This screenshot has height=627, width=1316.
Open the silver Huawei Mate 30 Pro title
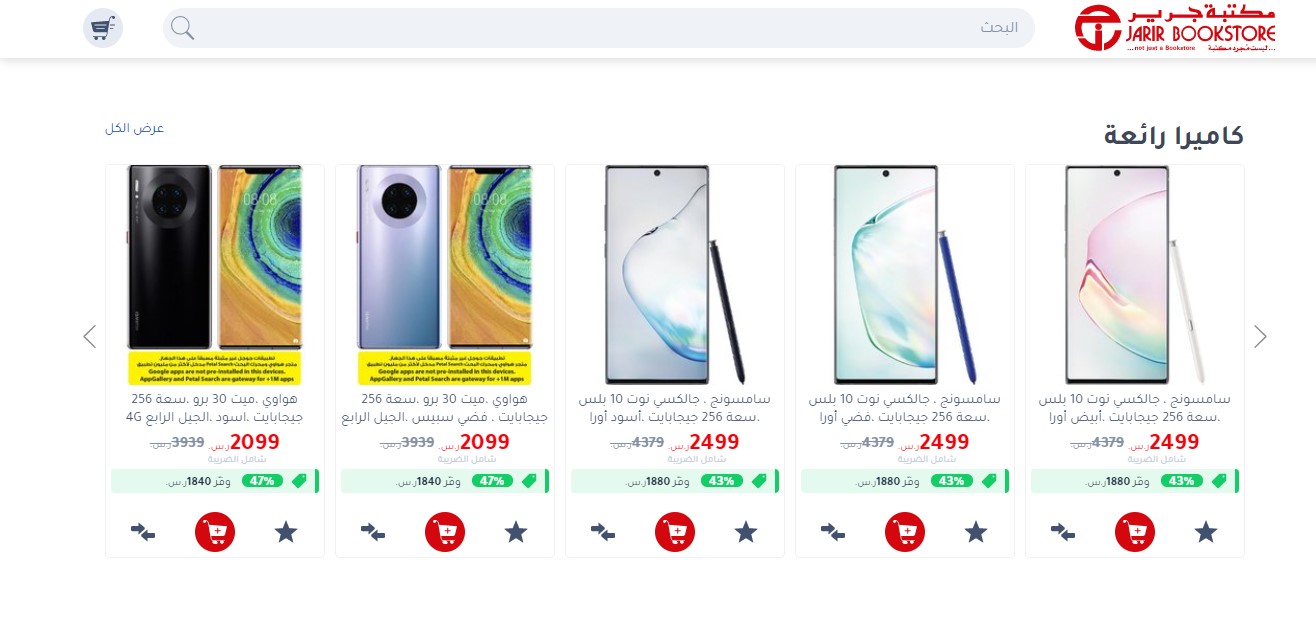[445, 407]
